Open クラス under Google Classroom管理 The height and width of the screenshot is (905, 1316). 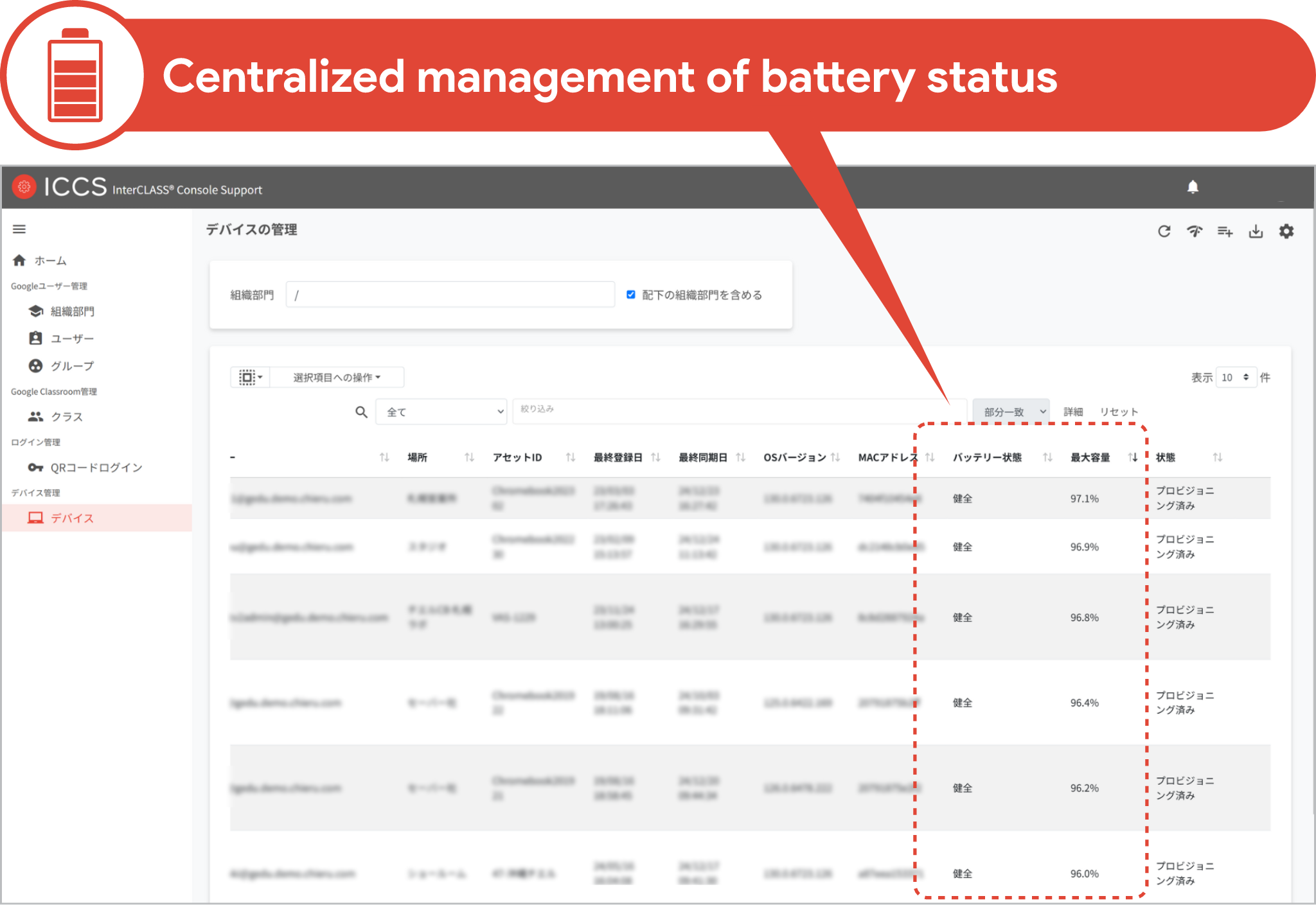[67, 416]
